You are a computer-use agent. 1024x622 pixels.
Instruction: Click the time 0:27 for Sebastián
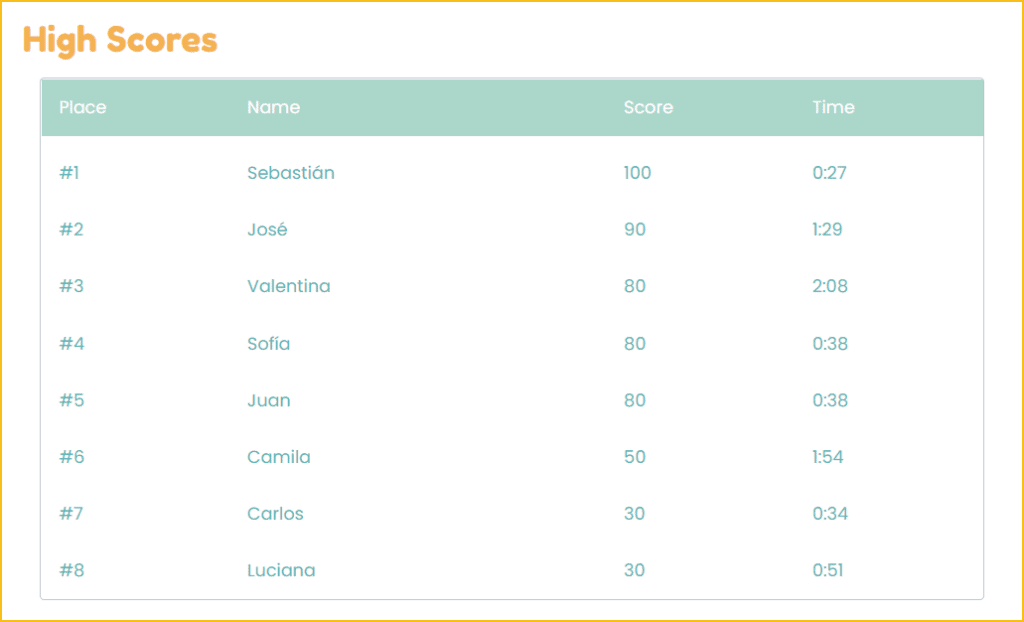pyautogui.click(x=829, y=172)
